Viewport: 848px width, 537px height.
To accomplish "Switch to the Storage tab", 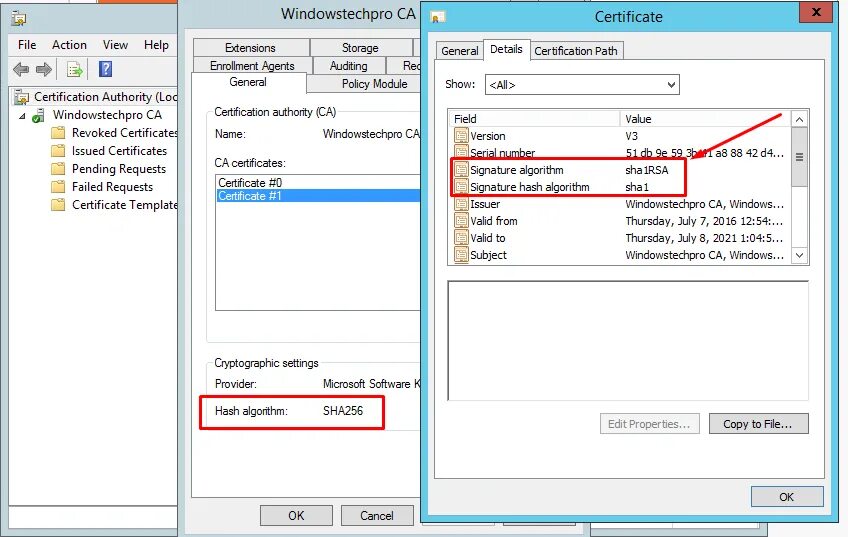I will pos(361,48).
